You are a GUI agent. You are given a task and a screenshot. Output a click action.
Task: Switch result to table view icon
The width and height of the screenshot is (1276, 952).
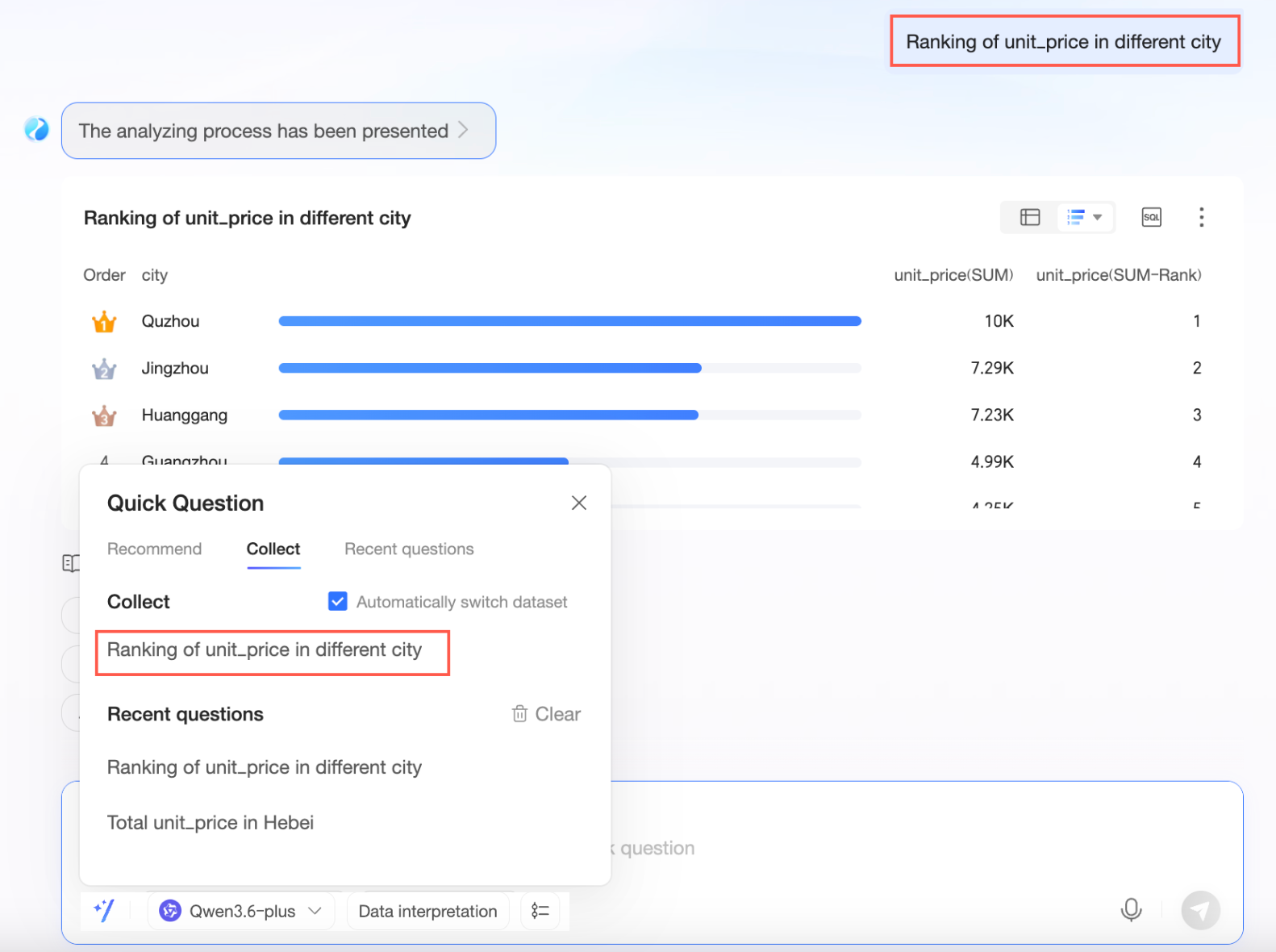[x=1030, y=217]
